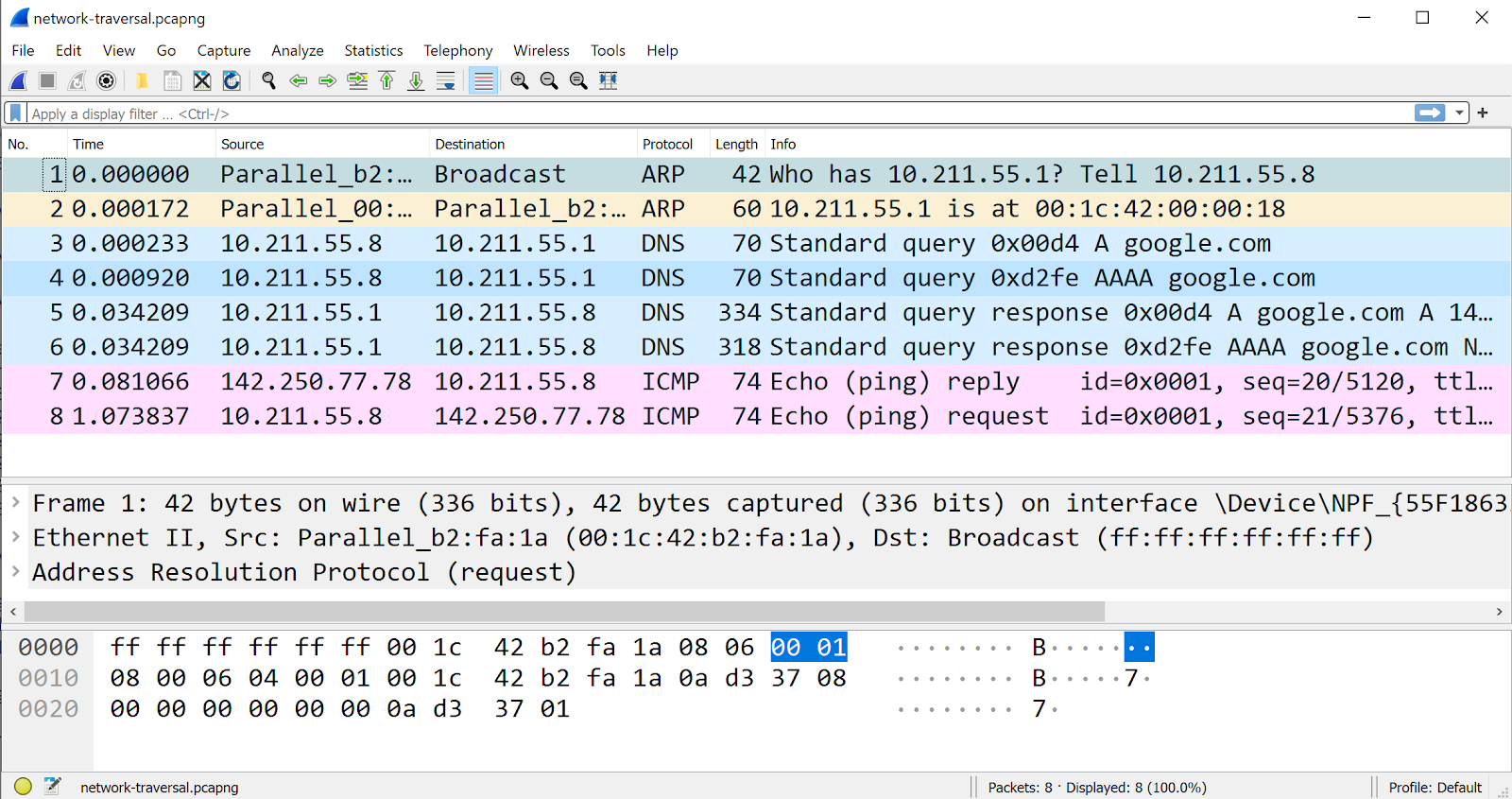
Task: Click the scroll right arrow in the details pane
Action: (x=1499, y=612)
